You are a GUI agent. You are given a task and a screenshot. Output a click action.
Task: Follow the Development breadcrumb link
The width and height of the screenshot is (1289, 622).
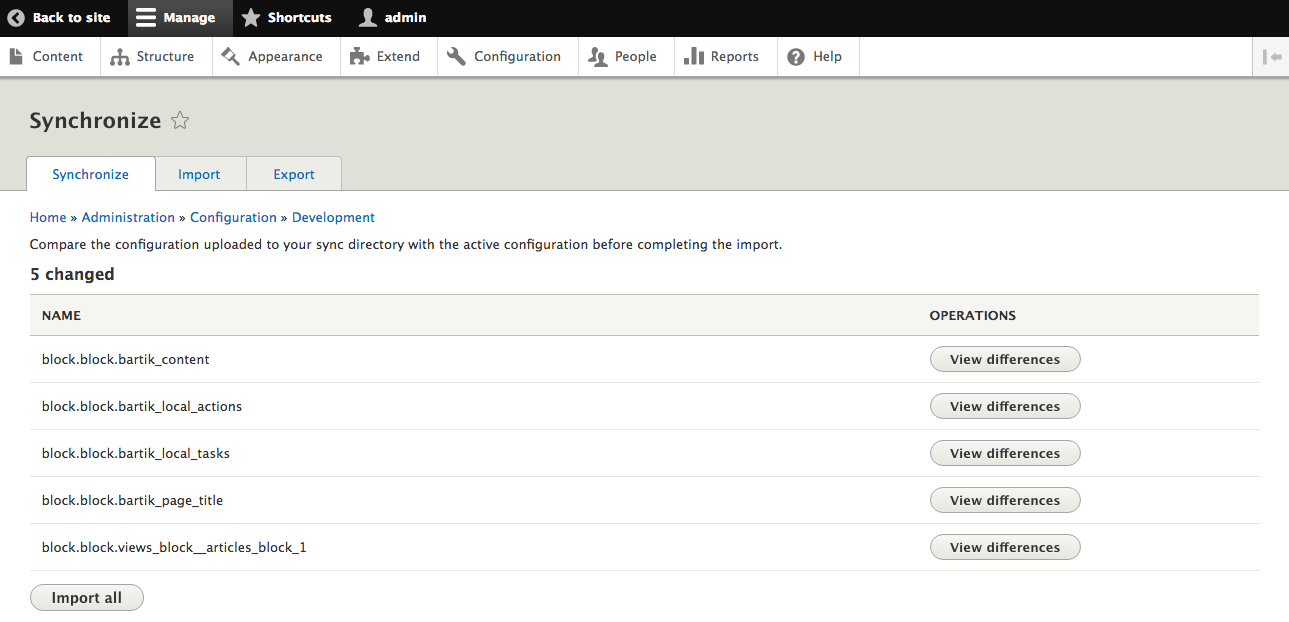[x=333, y=217]
